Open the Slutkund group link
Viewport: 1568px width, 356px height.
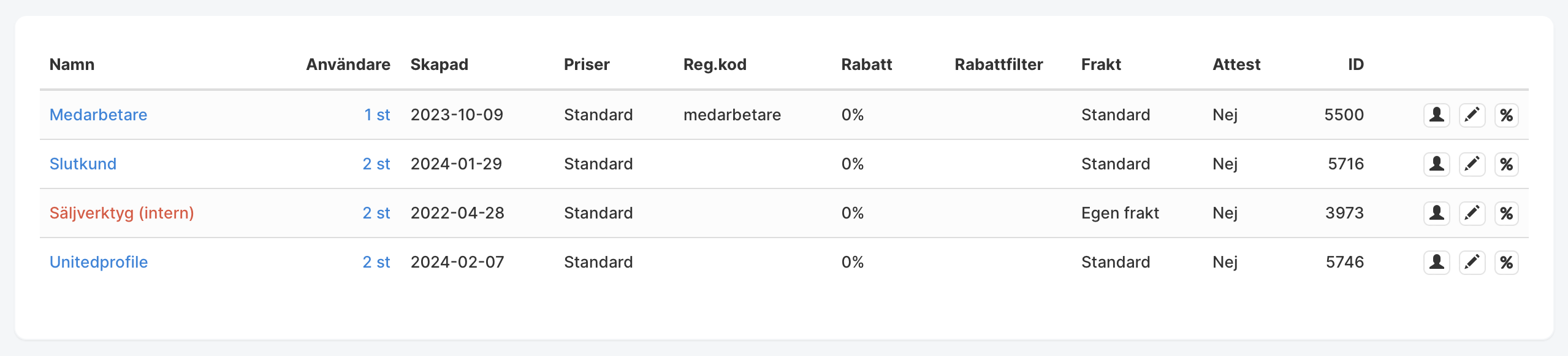[83, 164]
